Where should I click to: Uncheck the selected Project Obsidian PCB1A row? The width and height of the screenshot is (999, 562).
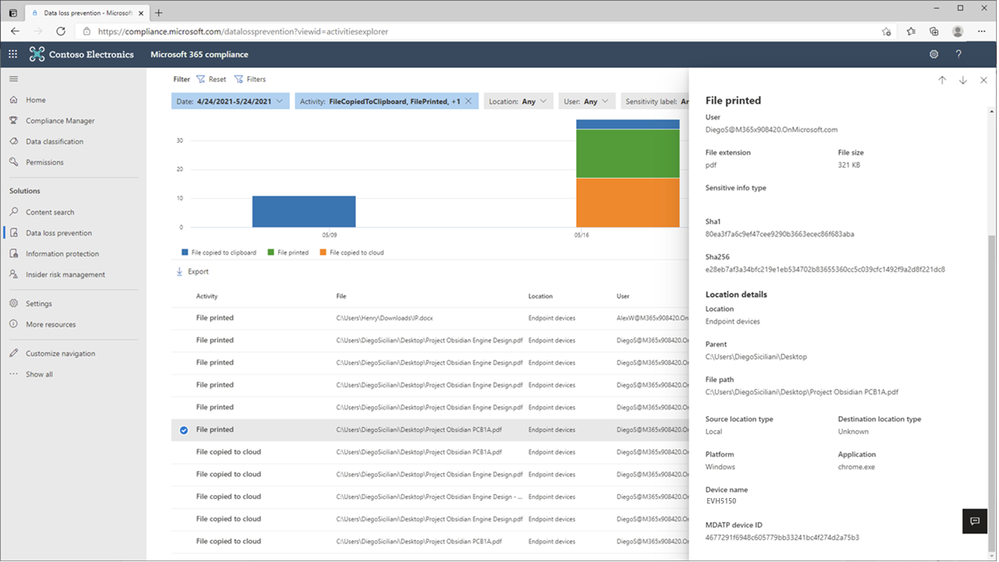tap(183, 430)
